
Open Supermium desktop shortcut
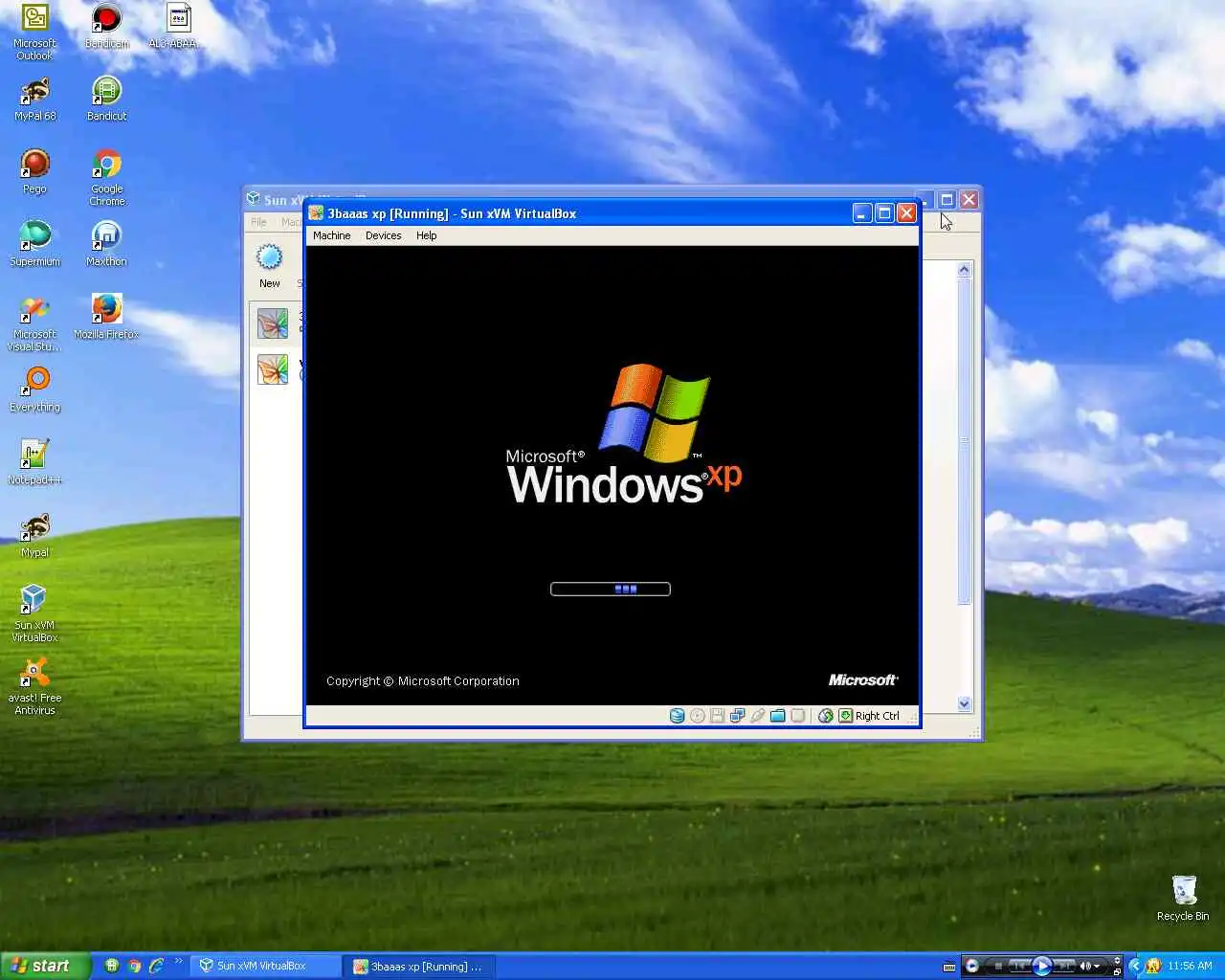coord(35,245)
